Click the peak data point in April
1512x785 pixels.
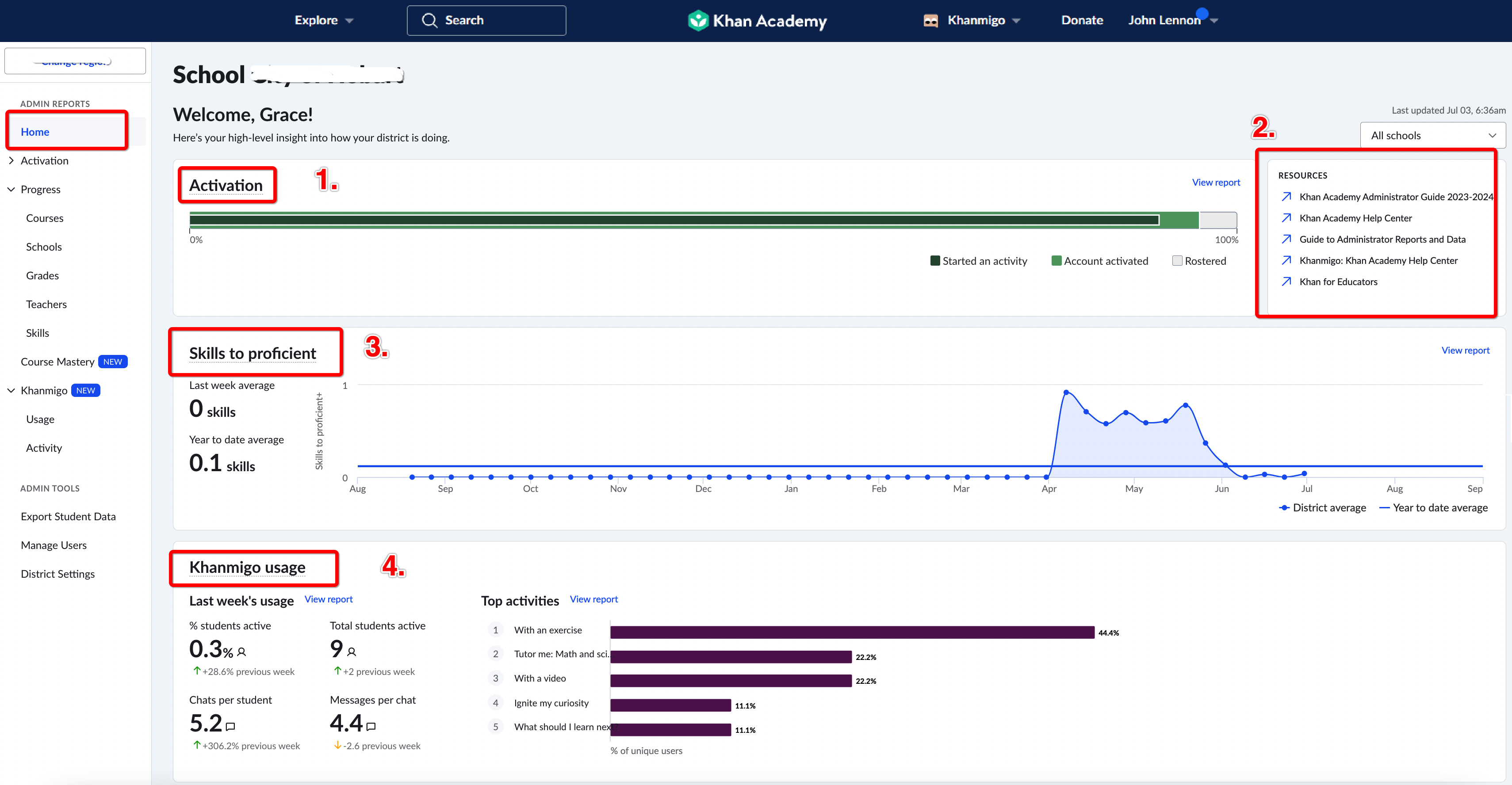pos(1066,392)
